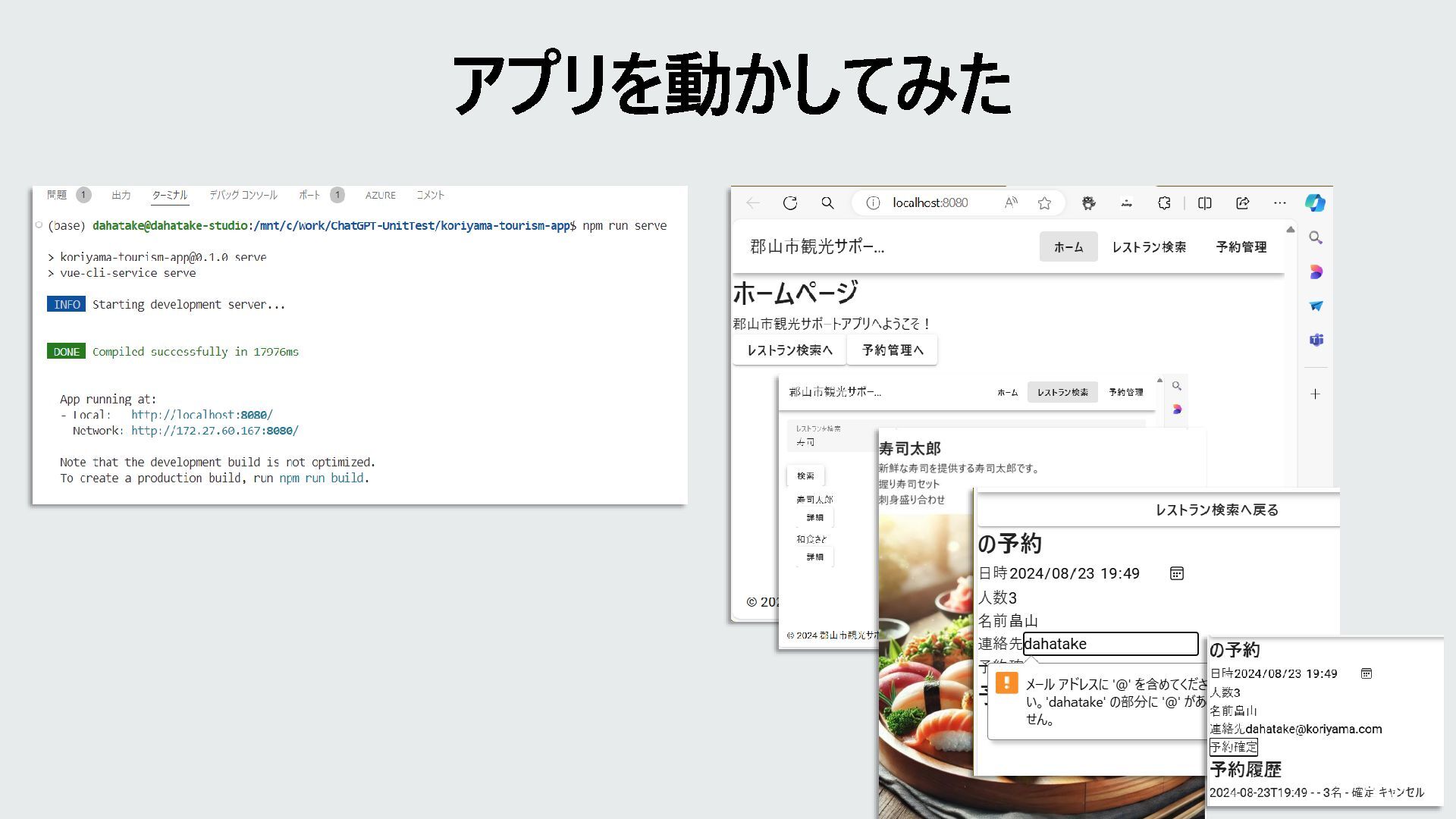Open the calendar picker next to 2024/08/23 19:49
The height and width of the screenshot is (819, 1456).
click(x=1176, y=573)
